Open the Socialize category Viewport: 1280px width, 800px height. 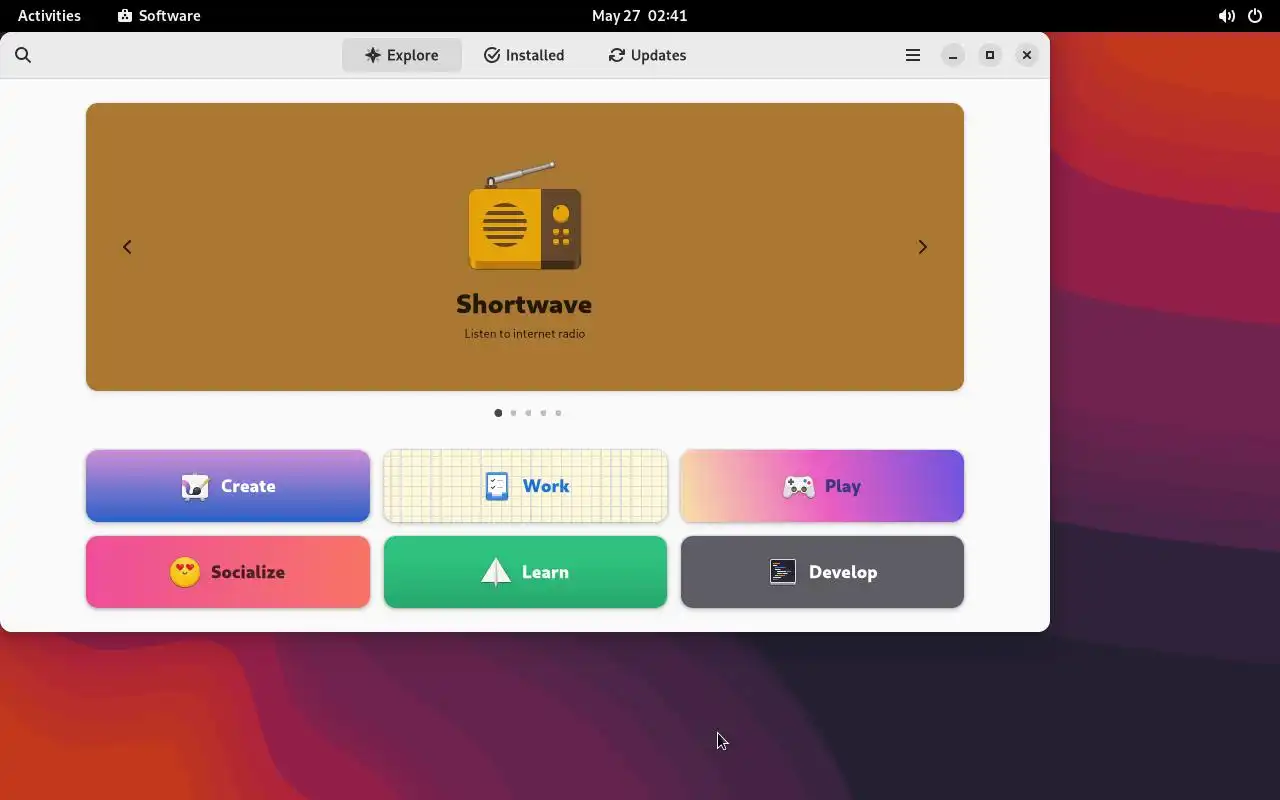coord(228,572)
